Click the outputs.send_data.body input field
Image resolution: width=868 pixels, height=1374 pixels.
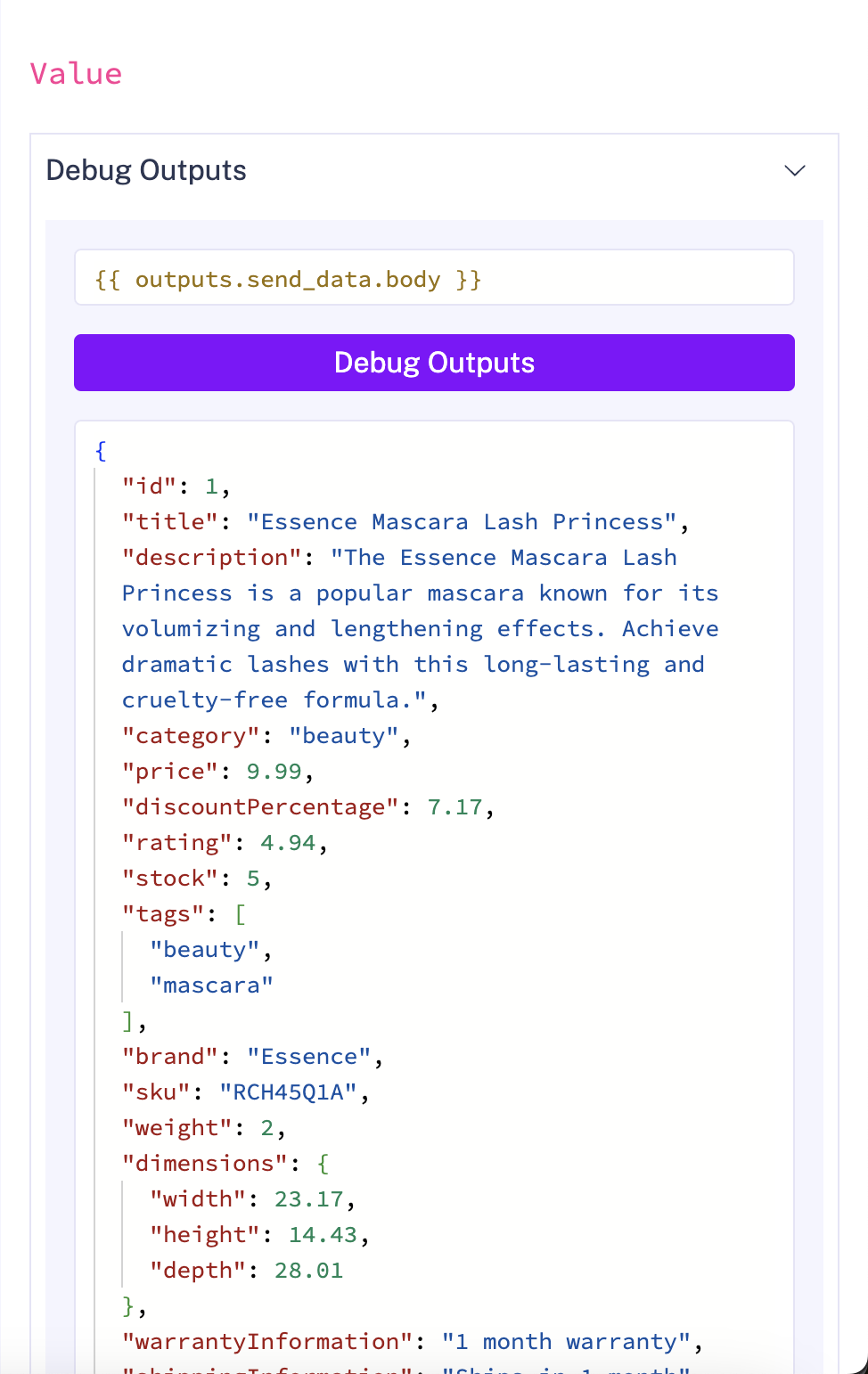434,278
